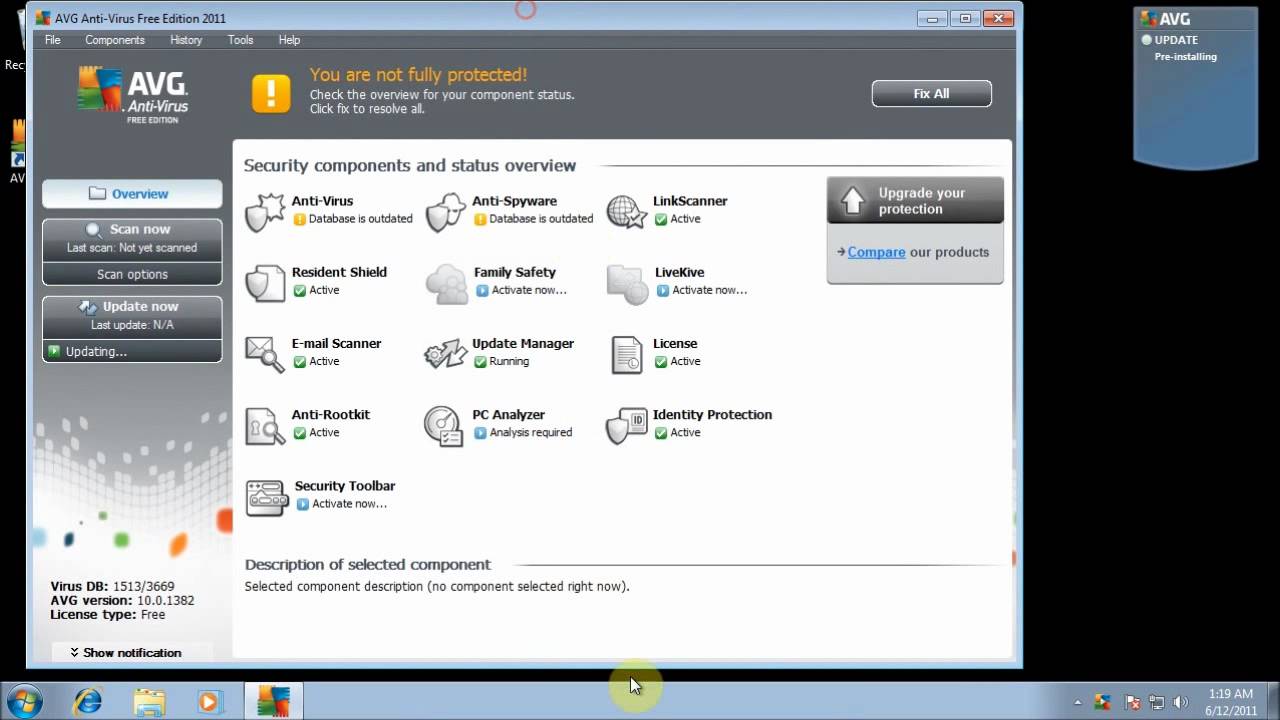The height and width of the screenshot is (720, 1280).
Task: Open the License document icon
Action: (x=627, y=355)
